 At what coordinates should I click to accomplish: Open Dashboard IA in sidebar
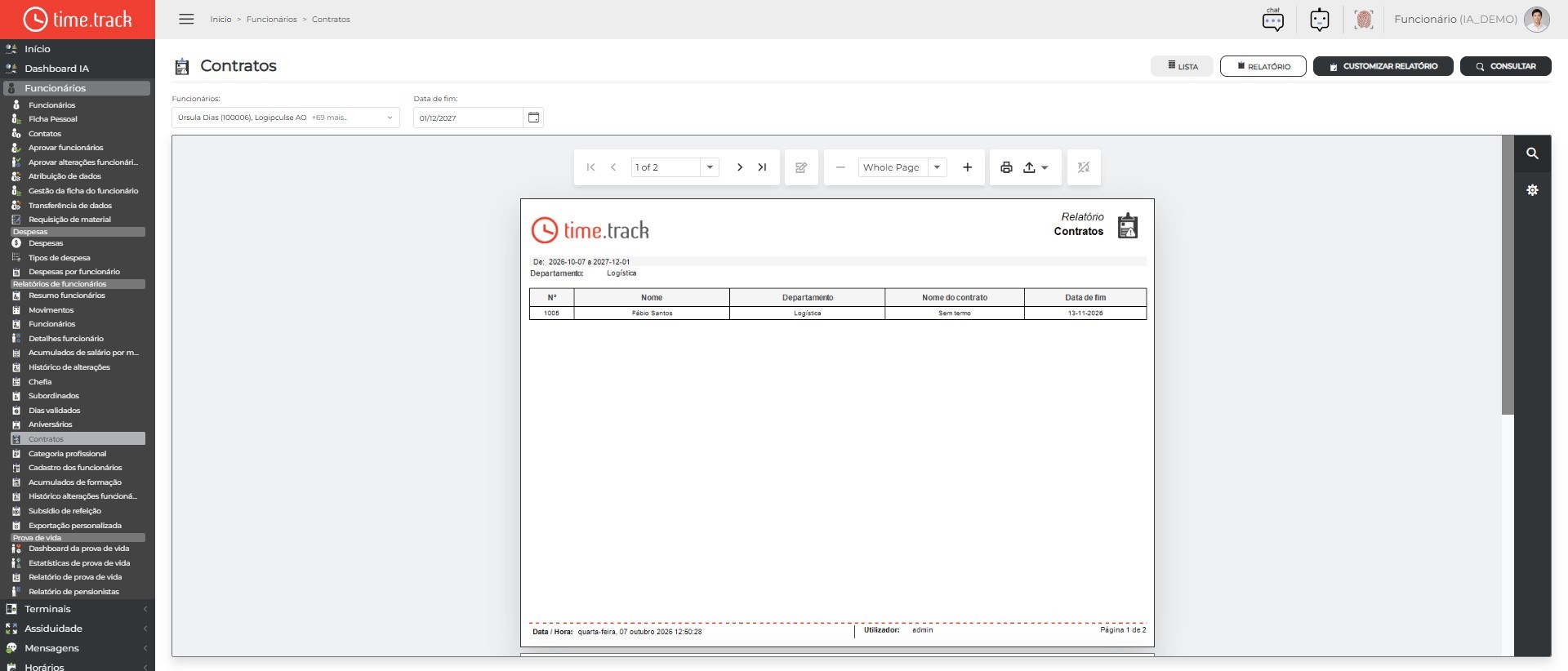coord(56,69)
